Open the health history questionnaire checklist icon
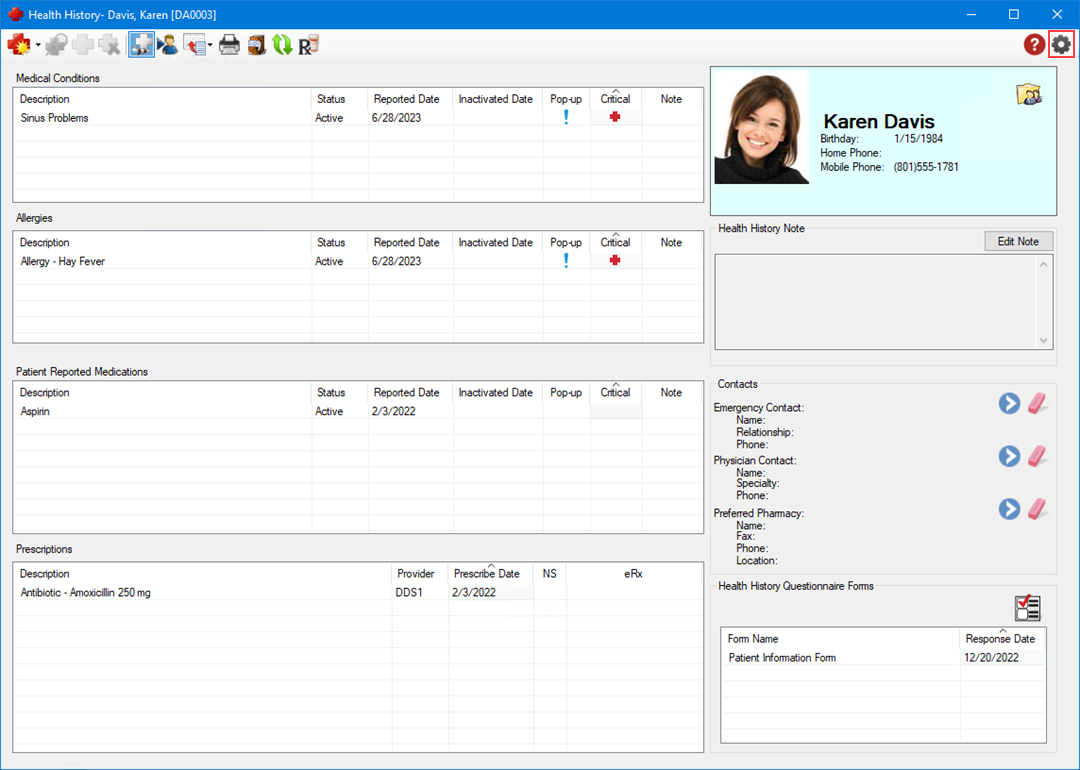This screenshot has height=770, width=1080. pyautogui.click(x=1027, y=608)
